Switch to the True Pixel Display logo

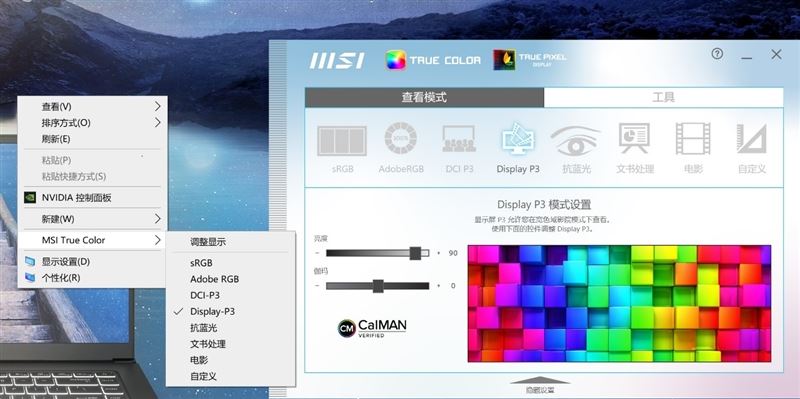(530, 60)
